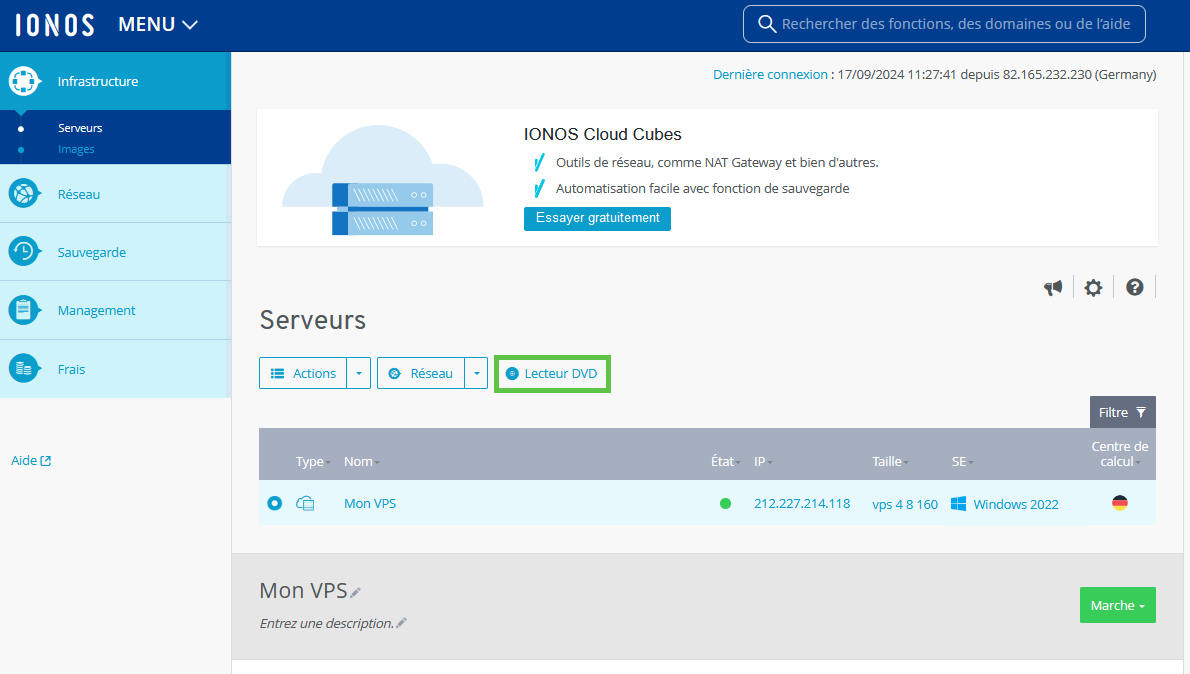This screenshot has height=674, width=1190.
Task: Click Entrez une description text
Action: (326, 623)
